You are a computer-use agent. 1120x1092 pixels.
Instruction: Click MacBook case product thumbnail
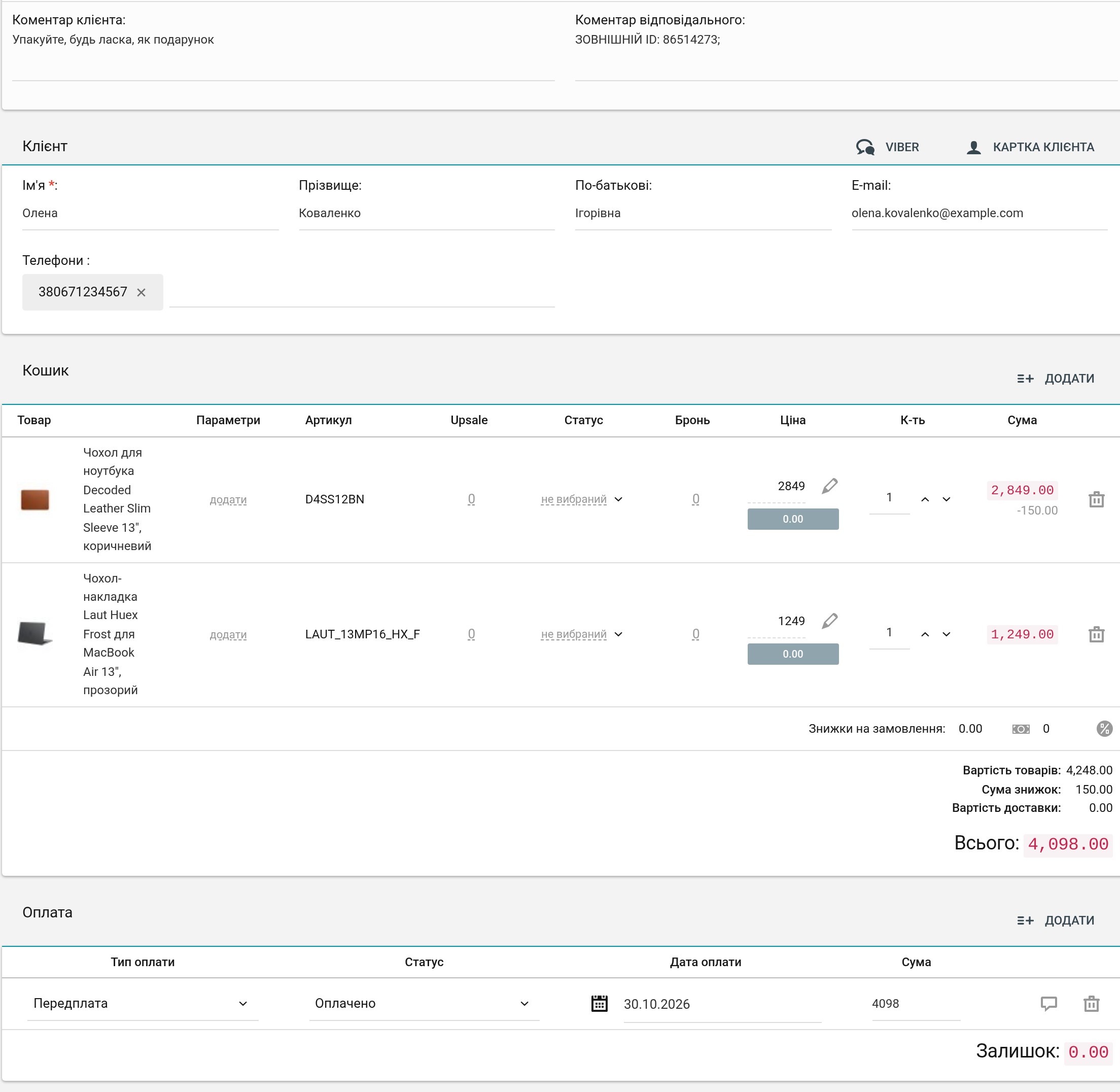[35, 634]
